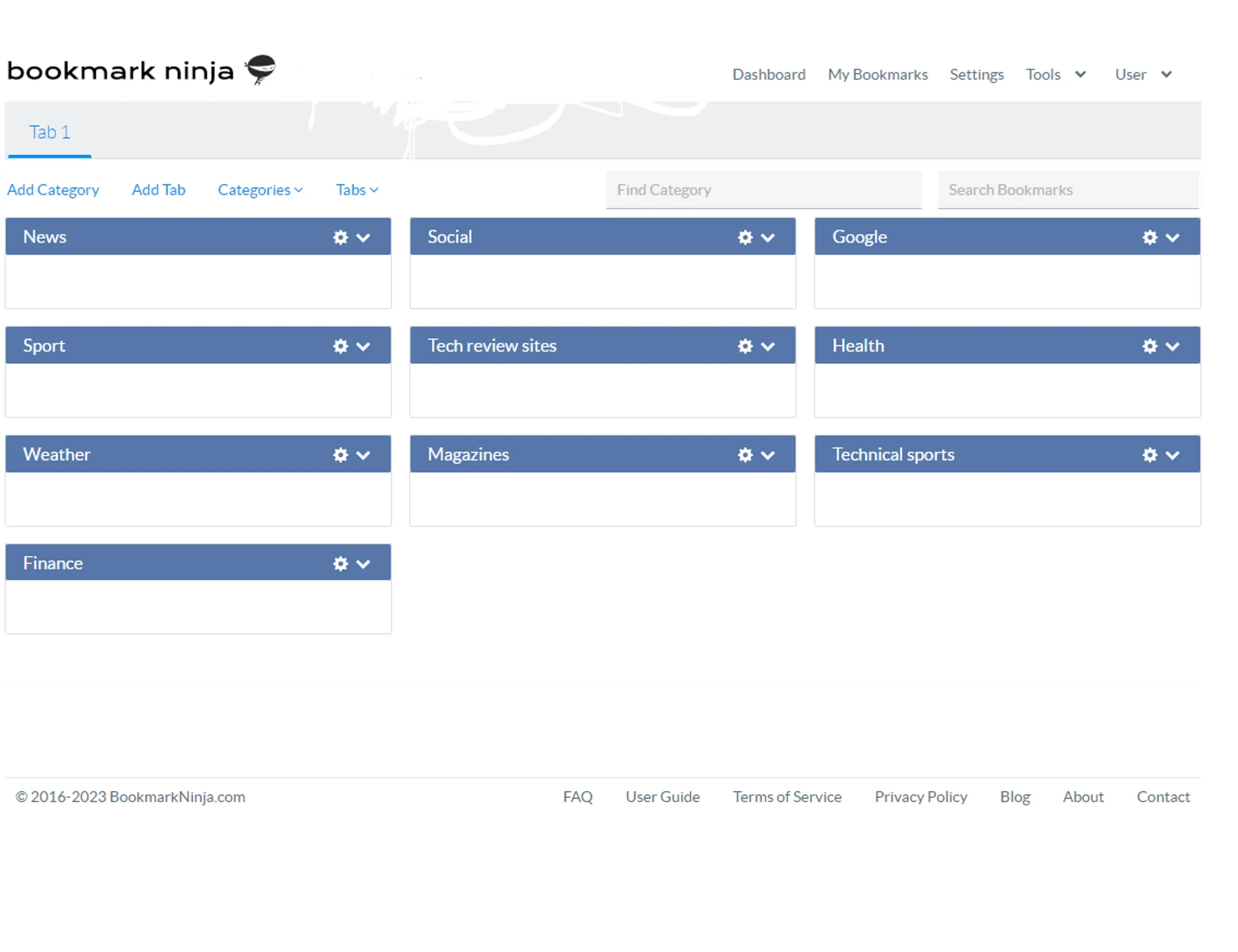Viewport: 1238px width, 952px height.
Task: Open the News category settings gear
Action: click(x=340, y=237)
